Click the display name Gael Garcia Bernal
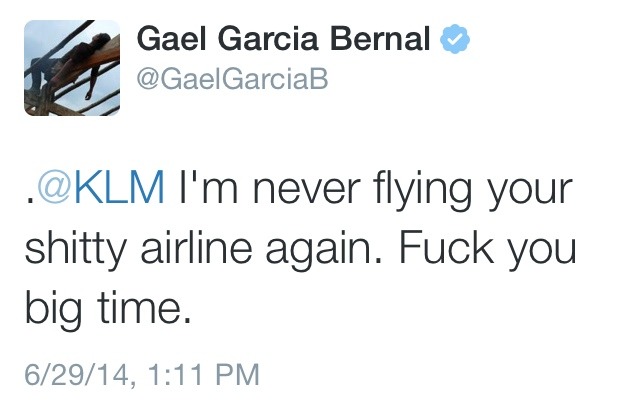The height and width of the screenshot is (416, 639). point(282,42)
